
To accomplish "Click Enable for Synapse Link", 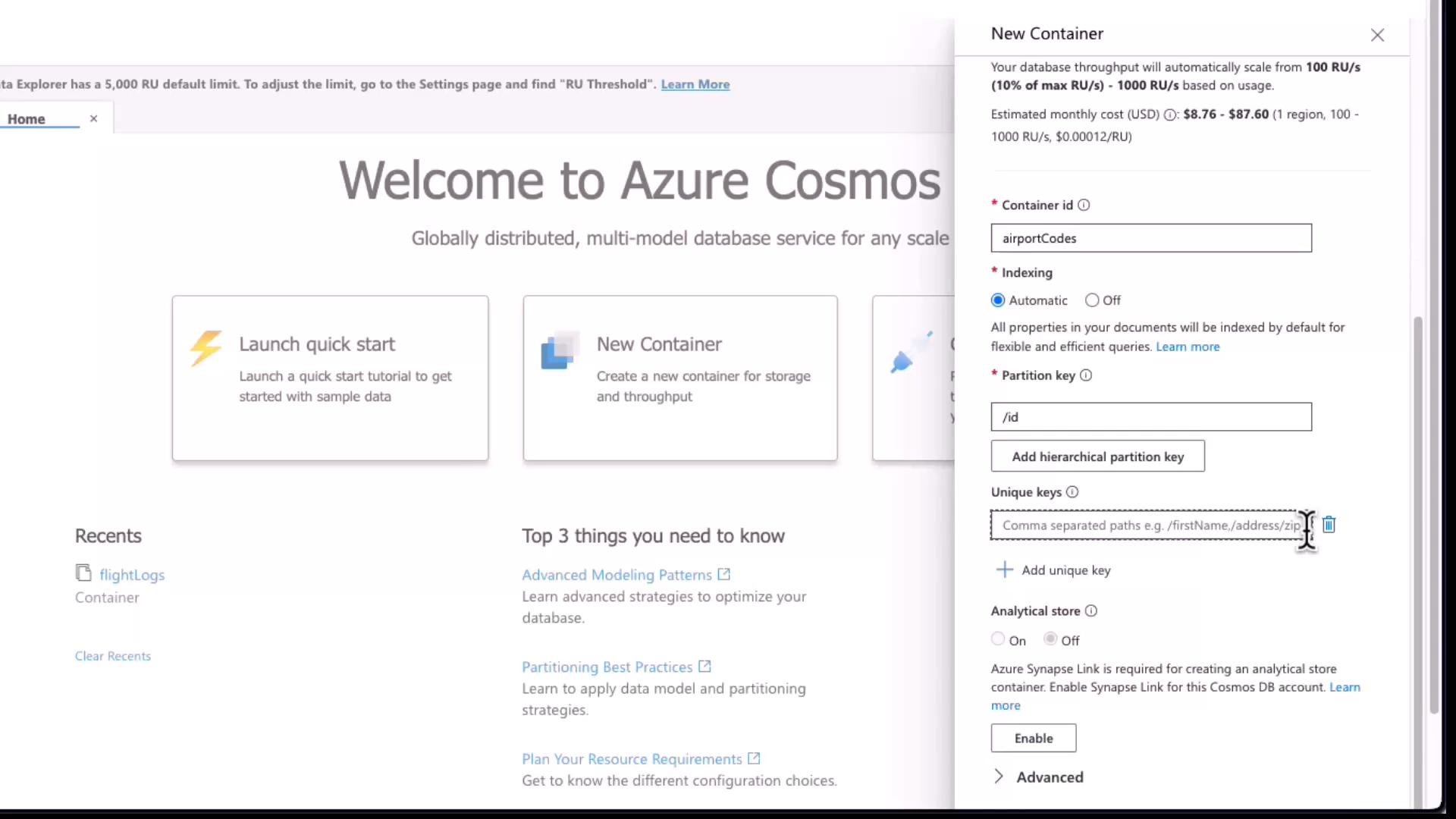I will [x=1033, y=738].
